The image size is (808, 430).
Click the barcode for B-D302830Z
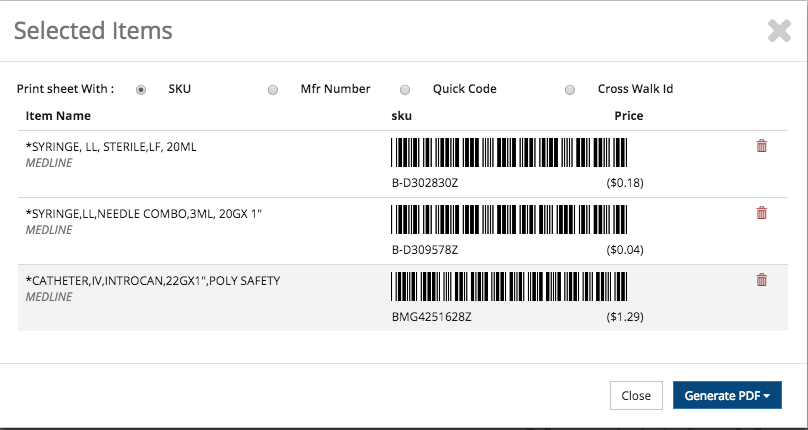509,153
